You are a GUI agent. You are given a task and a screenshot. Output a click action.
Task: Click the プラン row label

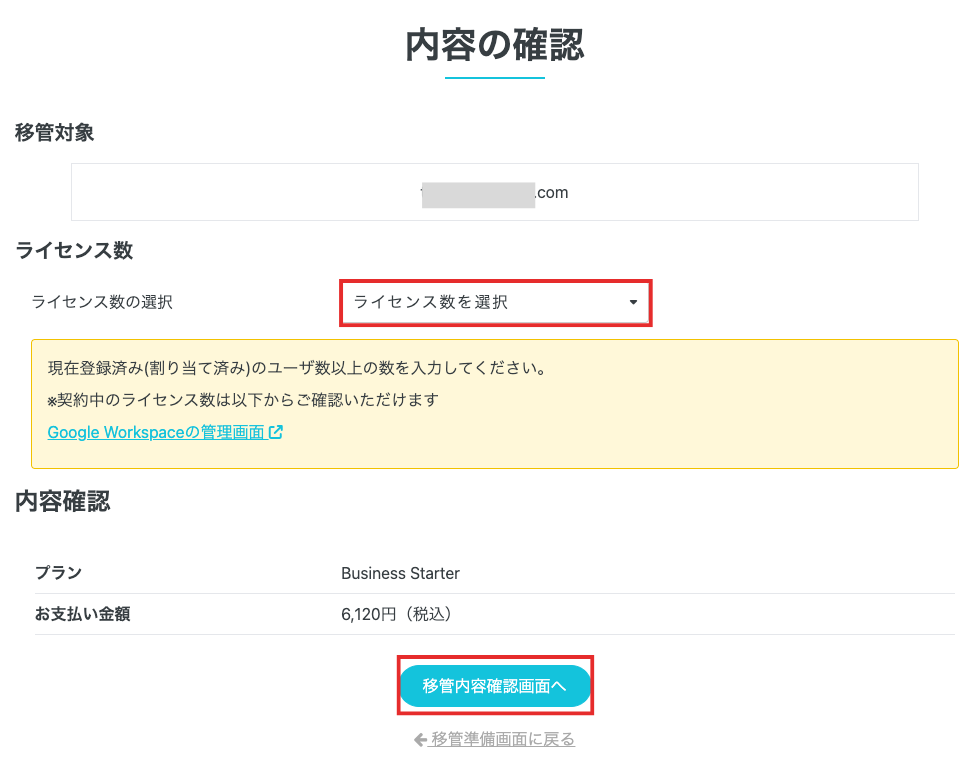58,573
